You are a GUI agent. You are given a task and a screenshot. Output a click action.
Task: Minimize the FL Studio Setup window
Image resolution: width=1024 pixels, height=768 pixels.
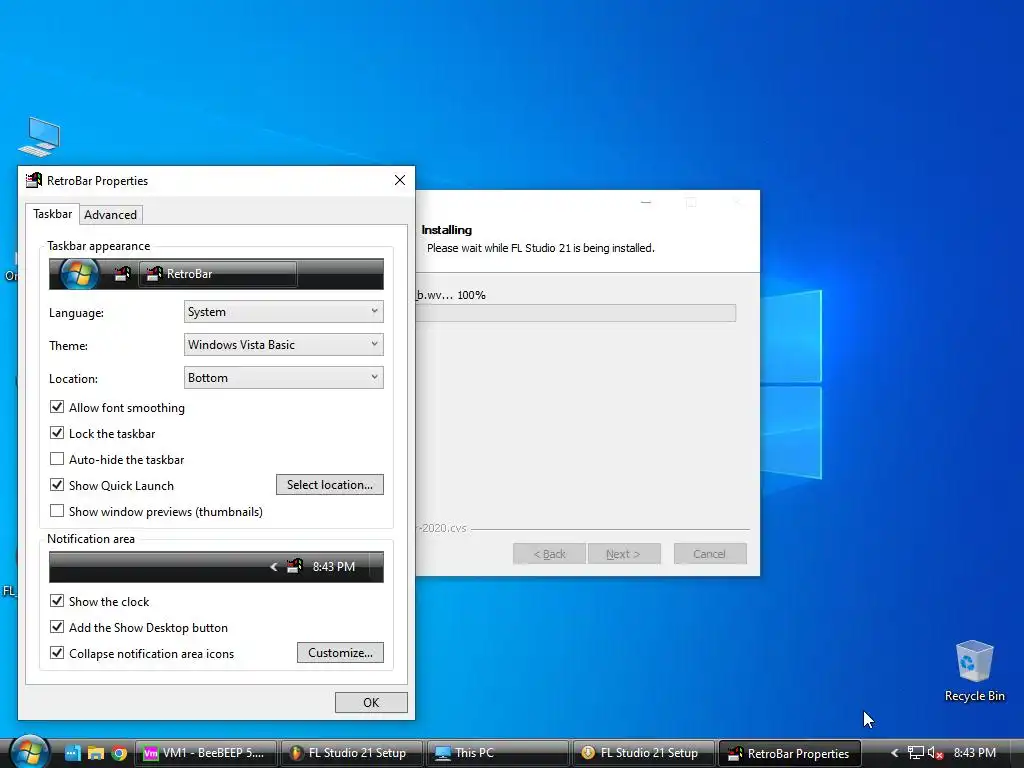[646, 202]
